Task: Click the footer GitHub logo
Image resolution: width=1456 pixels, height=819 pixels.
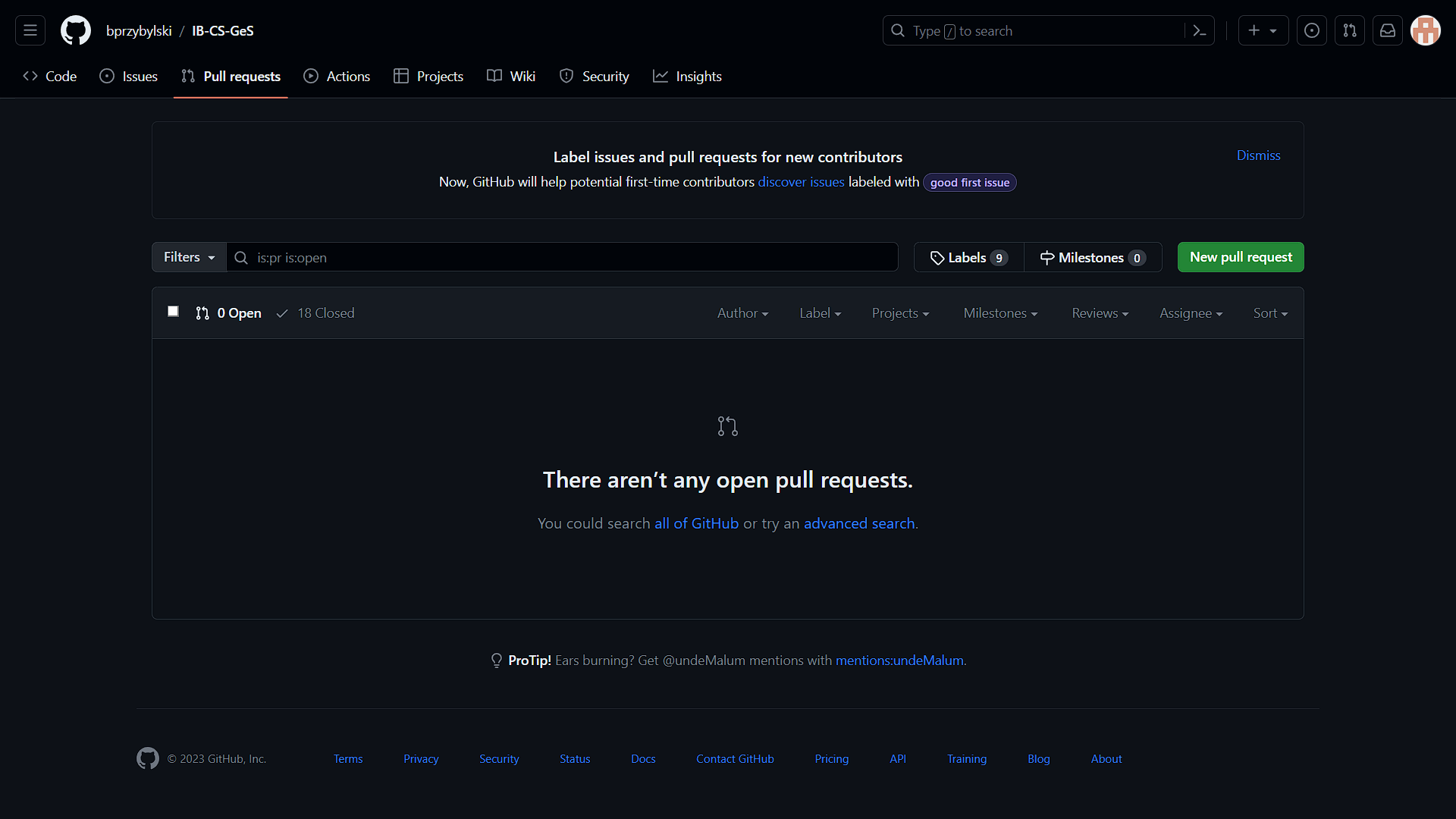Action: [148, 758]
